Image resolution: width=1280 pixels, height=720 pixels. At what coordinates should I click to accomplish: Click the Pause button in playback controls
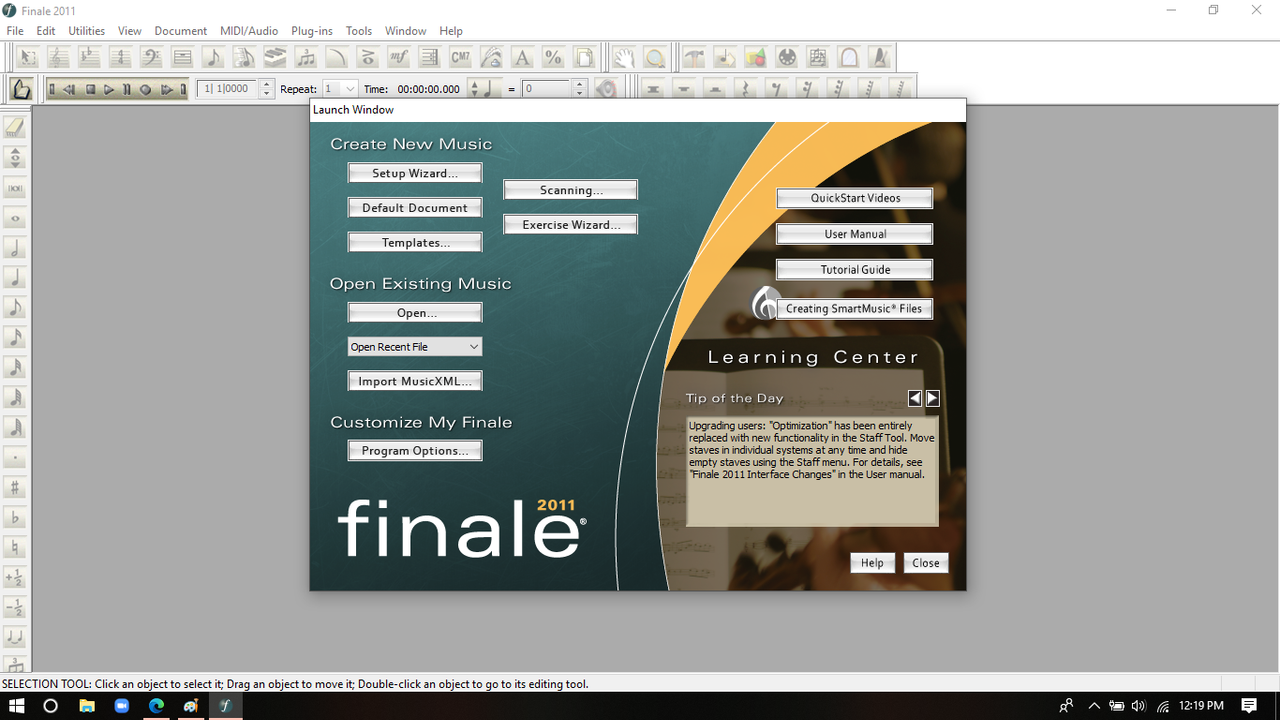click(127, 89)
